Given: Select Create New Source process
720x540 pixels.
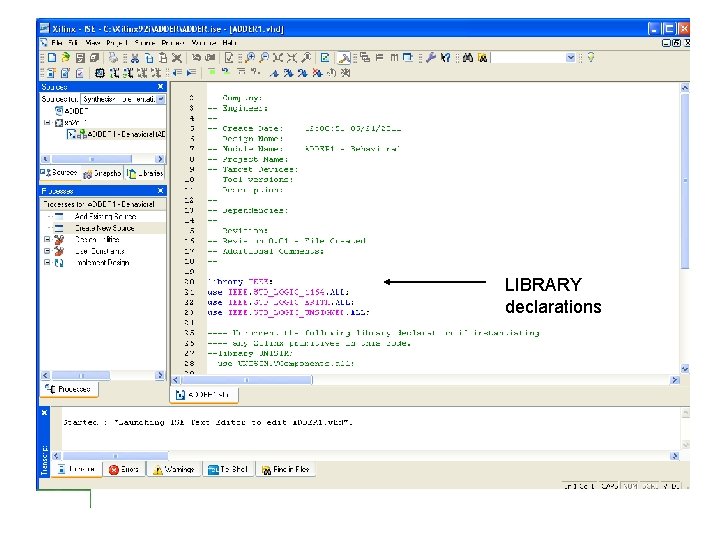Looking at the screenshot, I should (104, 228).
